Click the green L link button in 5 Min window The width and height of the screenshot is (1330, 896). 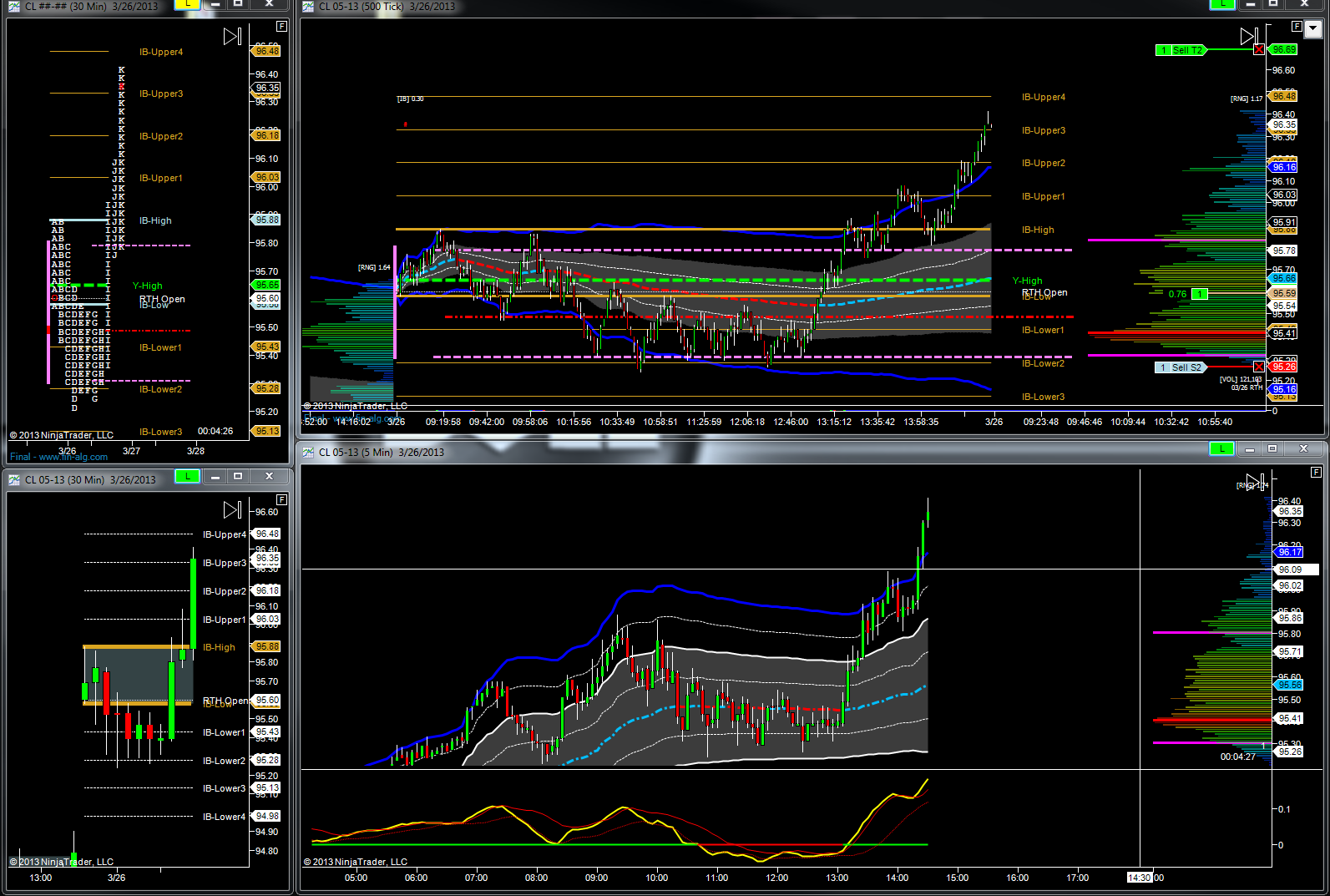coord(1222,448)
